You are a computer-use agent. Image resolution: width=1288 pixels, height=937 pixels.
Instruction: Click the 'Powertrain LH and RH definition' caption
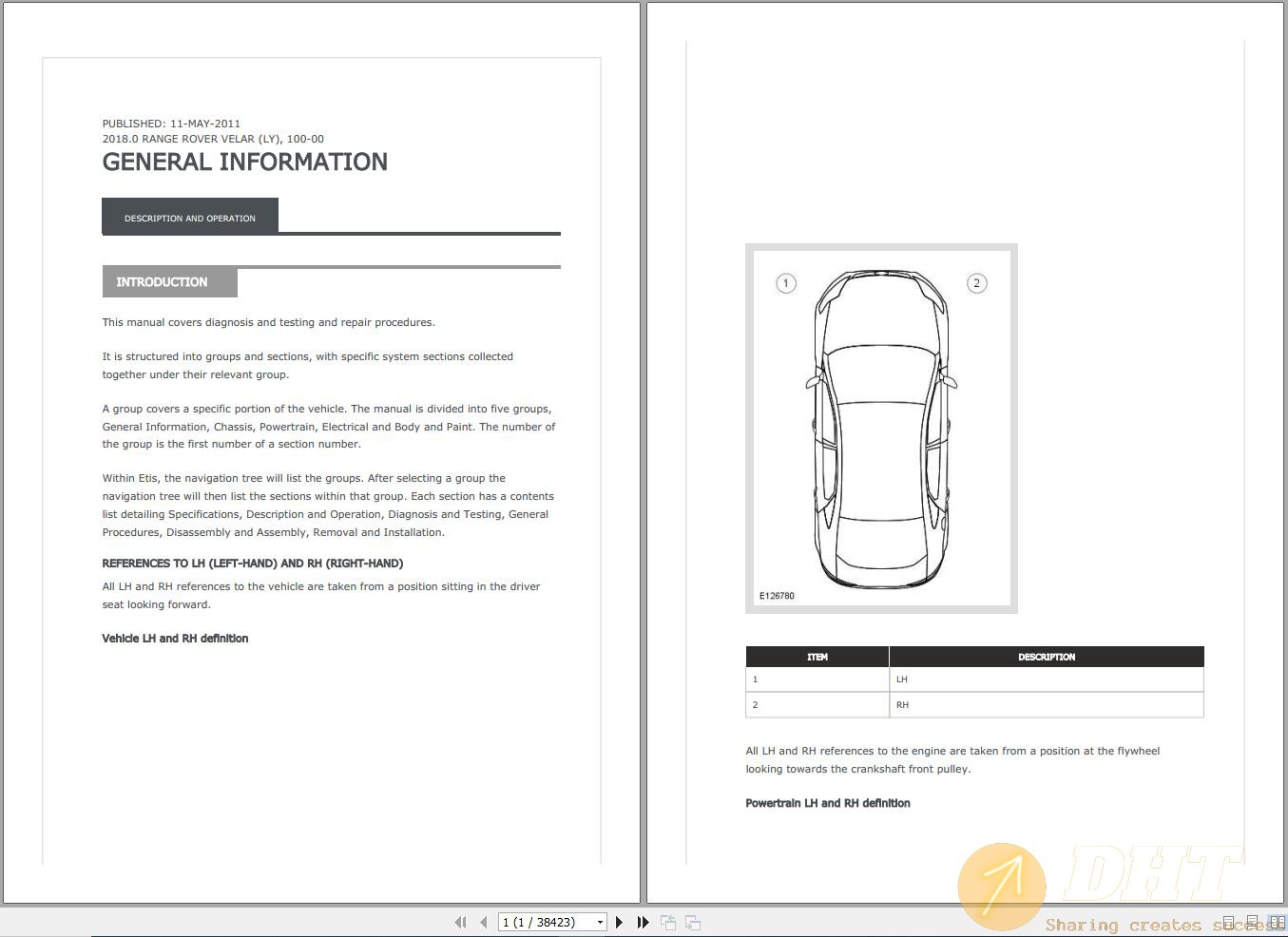pos(828,803)
